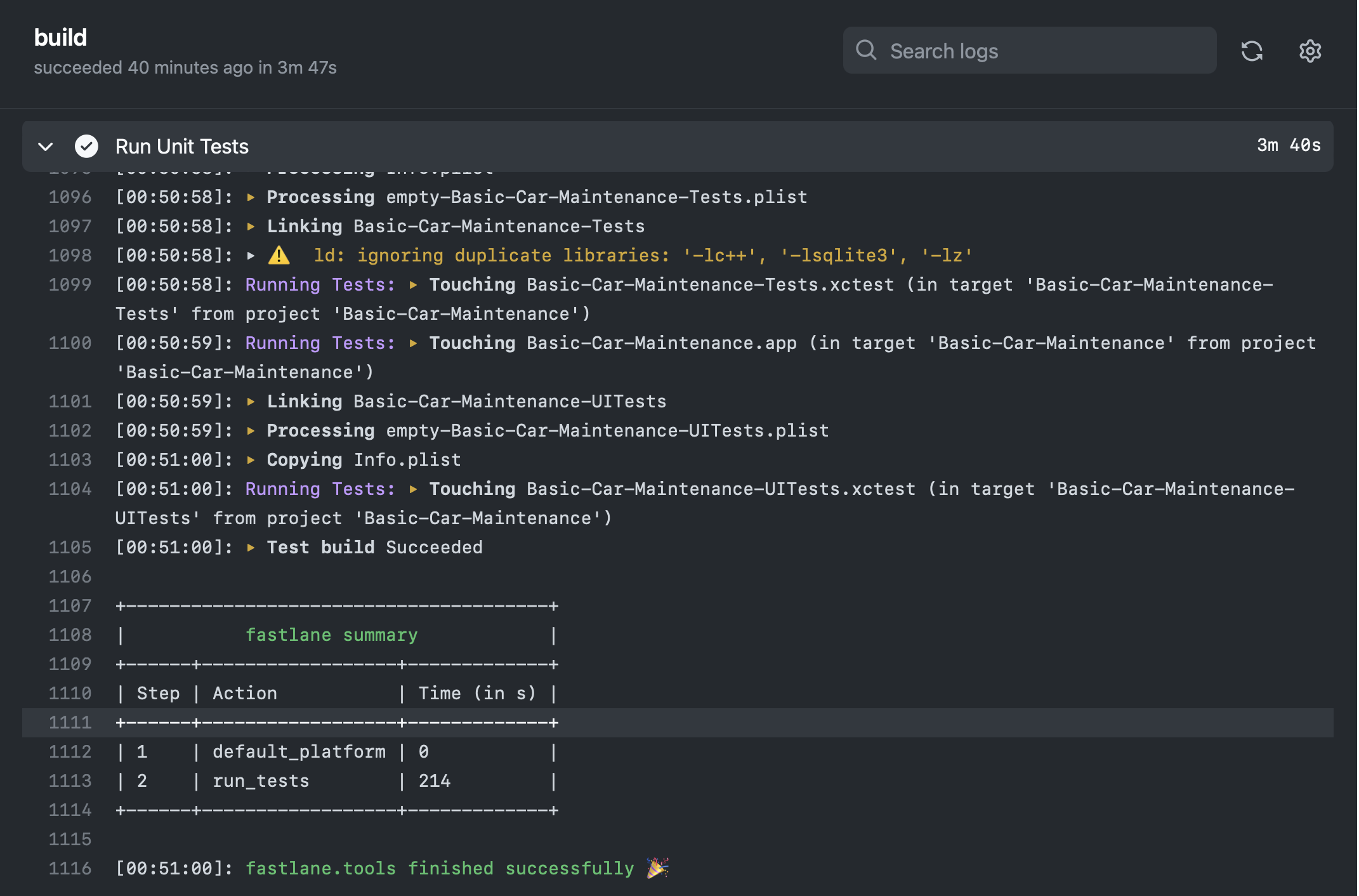Viewport: 1359px width, 896px height.
Task: Click the party popper emoji on line 1116
Action: click(x=657, y=867)
